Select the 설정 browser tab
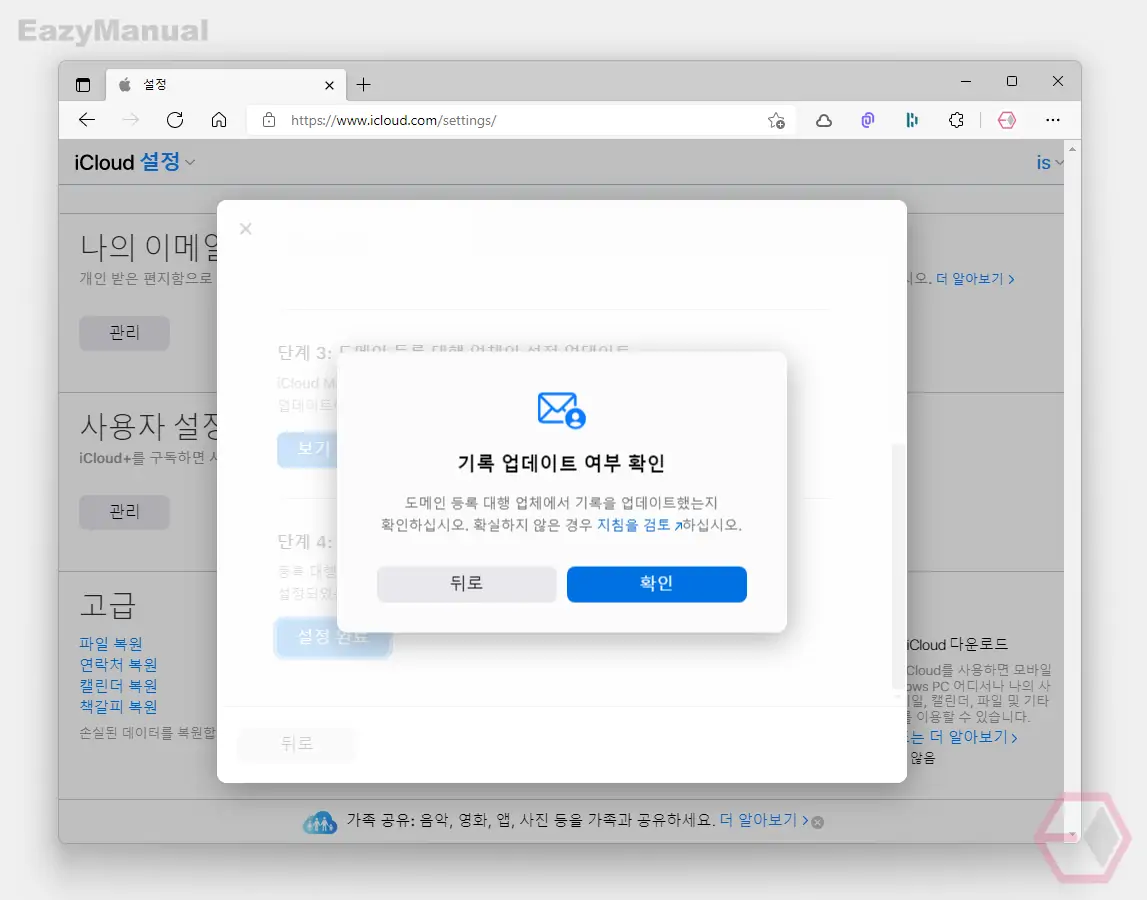The width and height of the screenshot is (1147, 900). pos(223,85)
